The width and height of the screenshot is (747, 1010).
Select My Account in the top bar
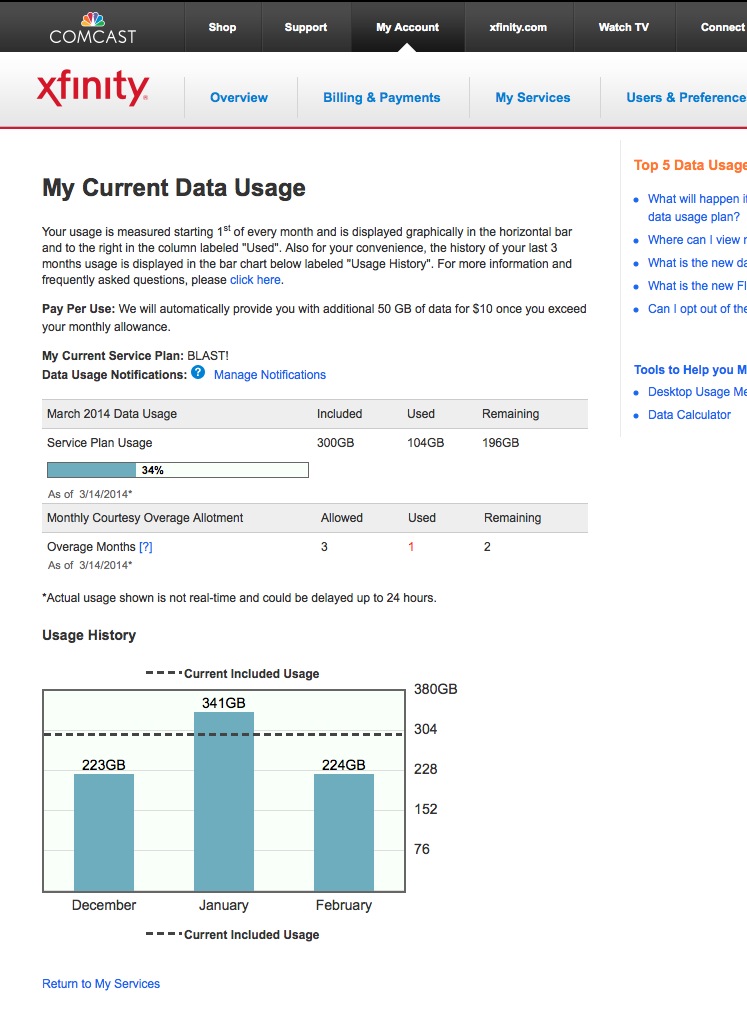pyautogui.click(x=407, y=27)
